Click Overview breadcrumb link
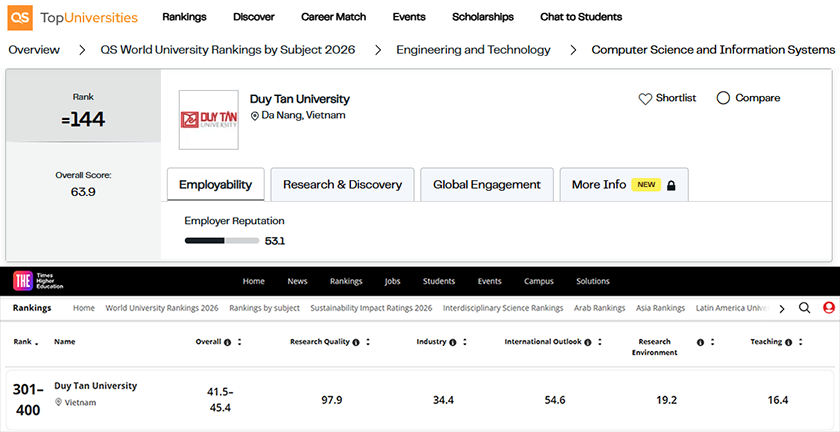This screenshot has width=840, height=432. coord(34,50)
